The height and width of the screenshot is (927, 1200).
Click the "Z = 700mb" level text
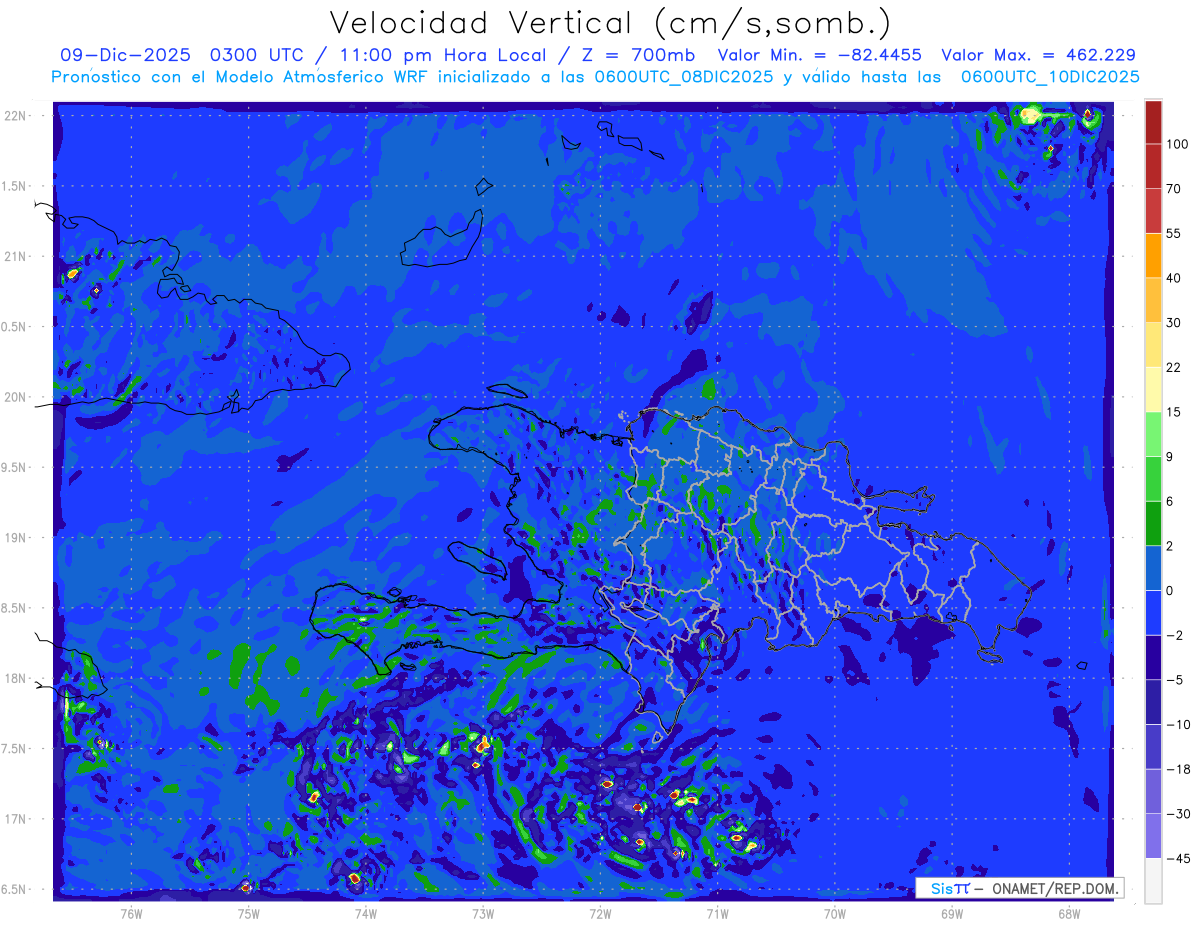click(x=639, y=55)
